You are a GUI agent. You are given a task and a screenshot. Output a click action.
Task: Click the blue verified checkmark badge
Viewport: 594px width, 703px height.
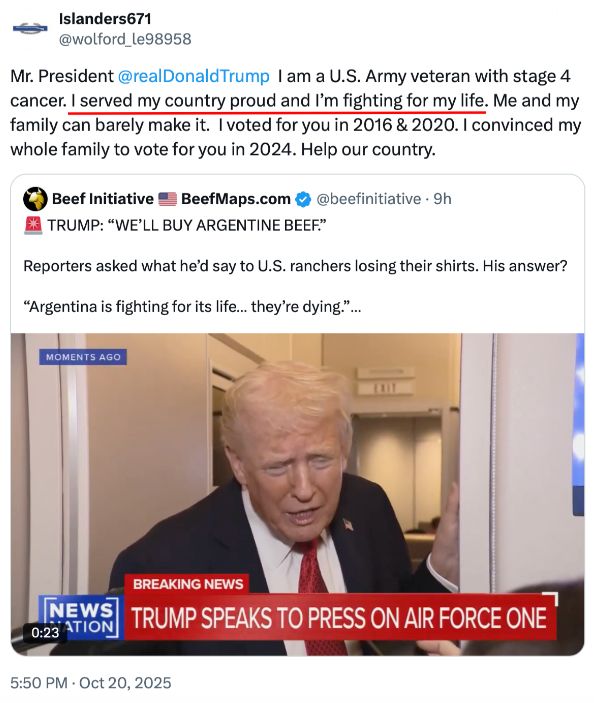pos(303,199)
